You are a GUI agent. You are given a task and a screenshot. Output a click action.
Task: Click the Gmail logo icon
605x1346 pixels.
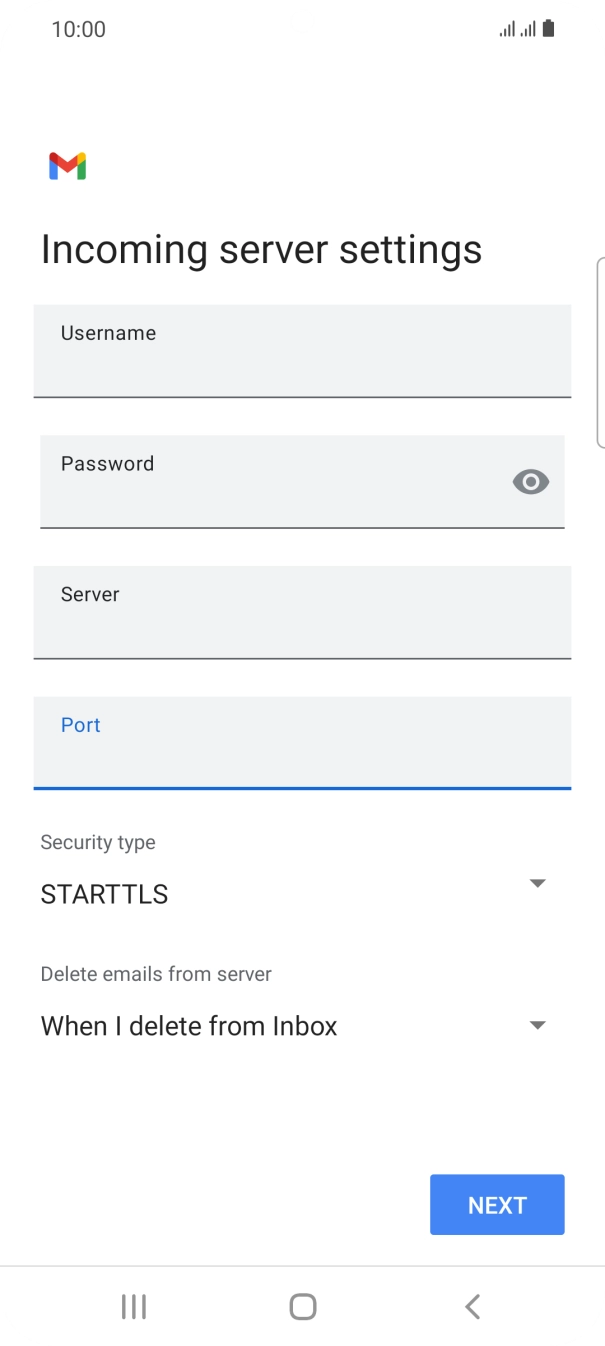(x=65, y=165)
